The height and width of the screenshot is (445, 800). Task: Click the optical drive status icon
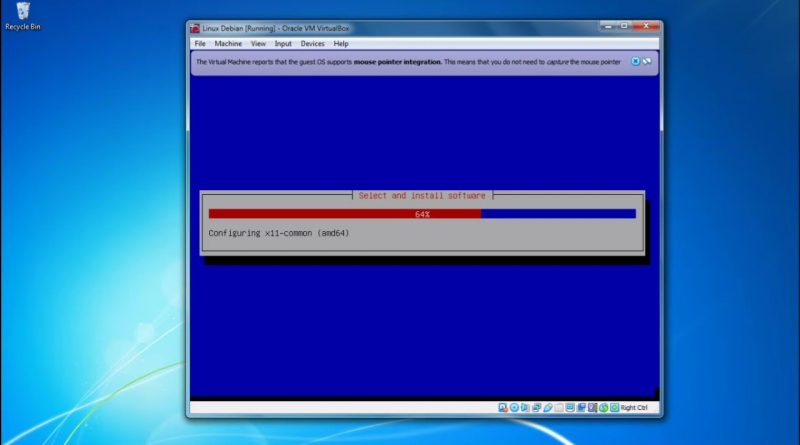tap(514, 407)
